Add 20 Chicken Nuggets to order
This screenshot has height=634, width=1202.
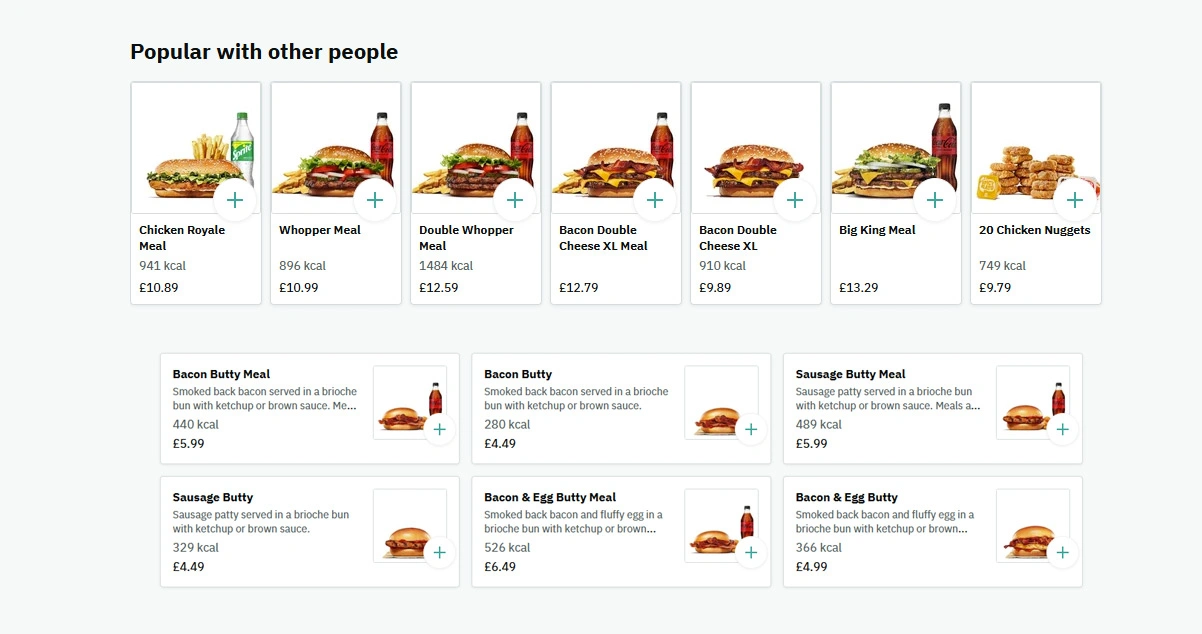click(1075, 200)
